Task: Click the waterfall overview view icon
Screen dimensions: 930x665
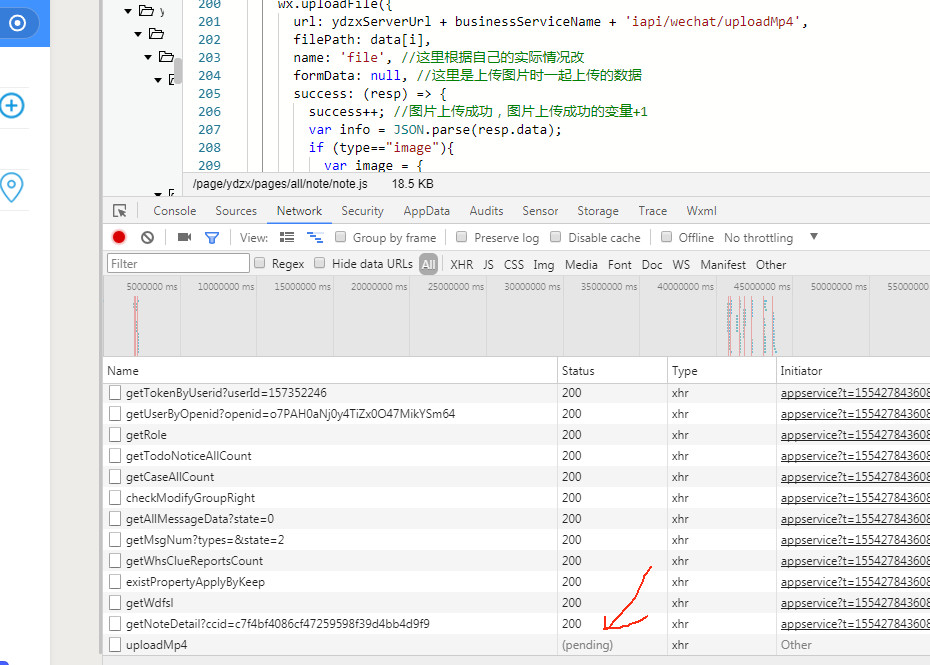Action: [x=315, y=238]
